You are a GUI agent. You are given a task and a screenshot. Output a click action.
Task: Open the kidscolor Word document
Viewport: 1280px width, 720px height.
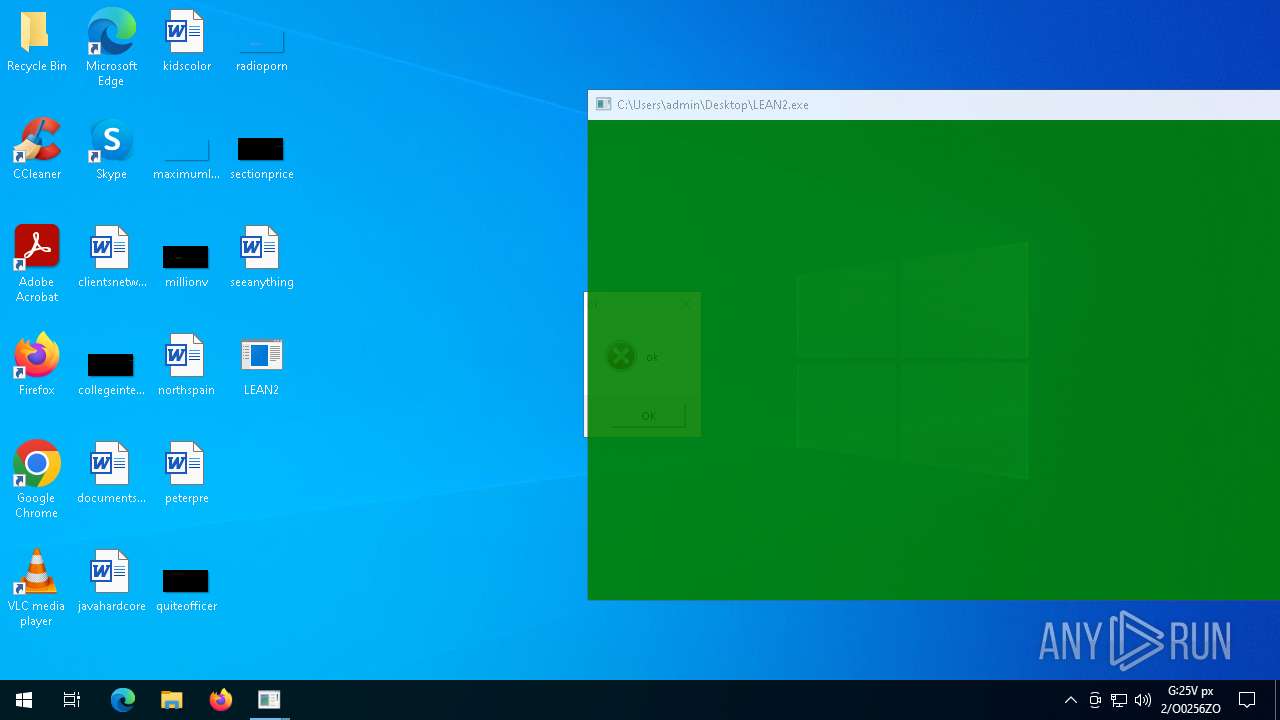pyautogui.click(x=186, y=42)
